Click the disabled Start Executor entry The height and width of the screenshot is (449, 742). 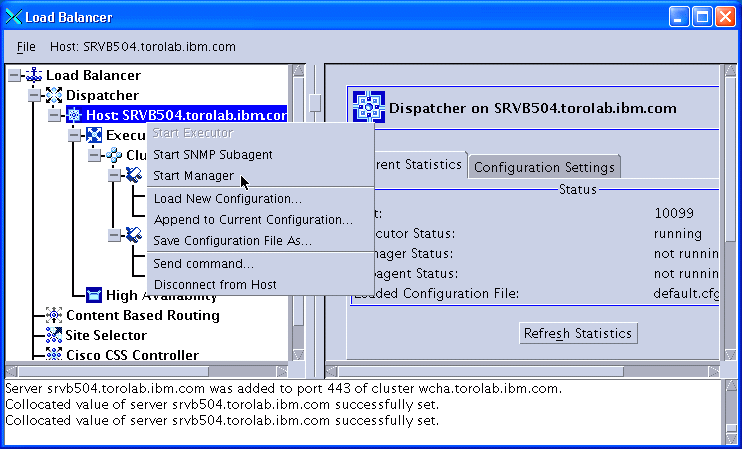[x=261, y=133]
